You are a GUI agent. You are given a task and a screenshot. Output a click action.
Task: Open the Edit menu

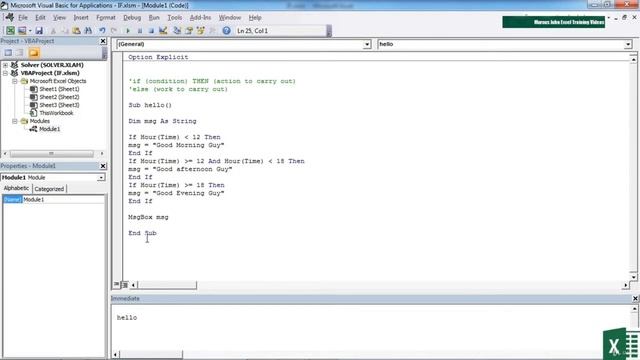pos(40,18)
